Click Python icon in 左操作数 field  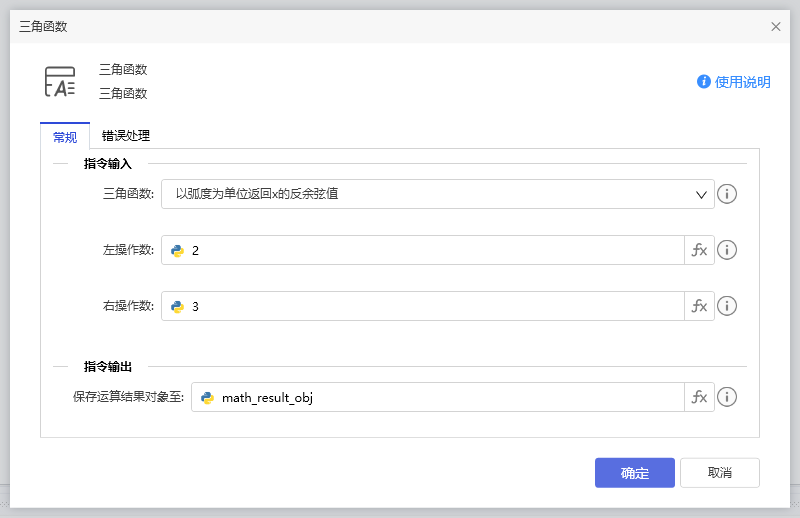click(178, 250)
